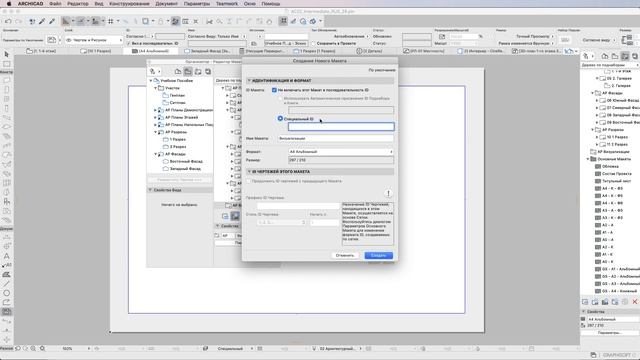Screen dimensions: 640x360
Task: Open the 'Редактор' menu
Action: click(78, 4)
